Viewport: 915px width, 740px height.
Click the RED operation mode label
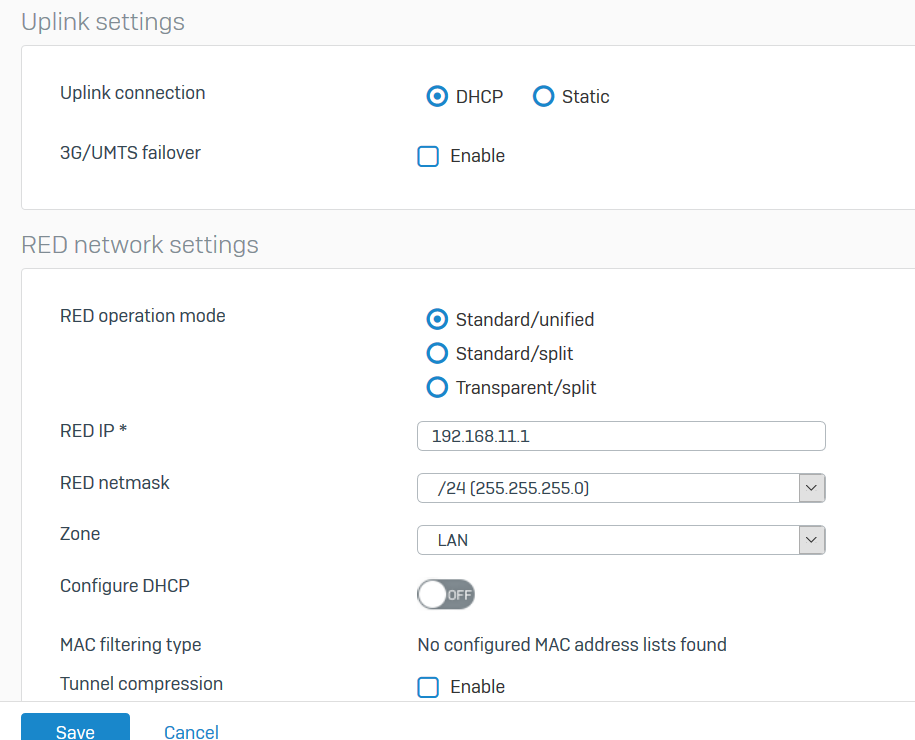pyautogui.click(x=143, y=316)
